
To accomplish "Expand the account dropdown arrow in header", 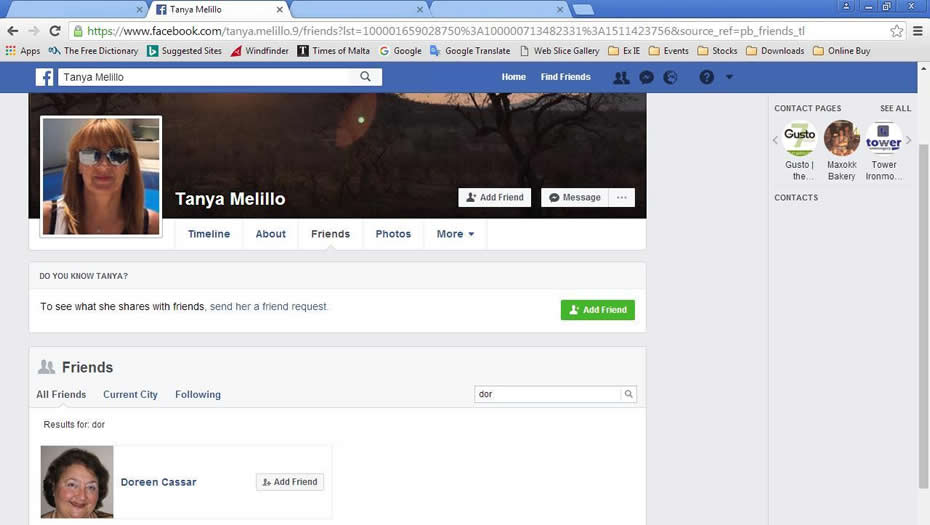I will (x=729, y=77).
